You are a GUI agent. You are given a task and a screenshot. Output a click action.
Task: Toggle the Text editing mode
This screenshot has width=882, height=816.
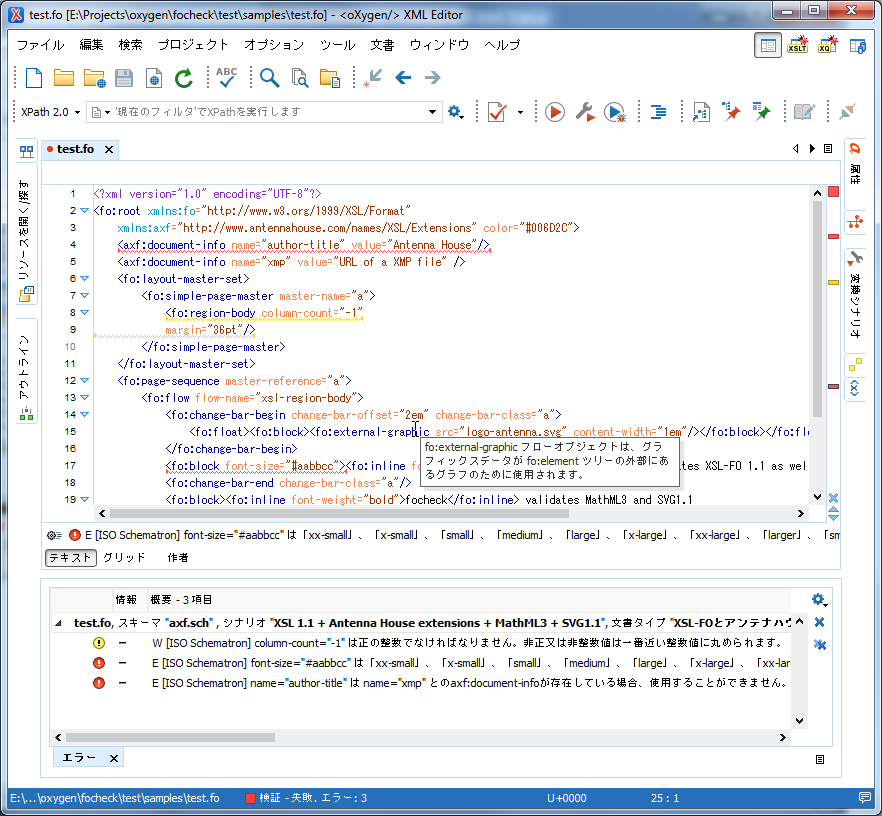[x=71, y=557]
